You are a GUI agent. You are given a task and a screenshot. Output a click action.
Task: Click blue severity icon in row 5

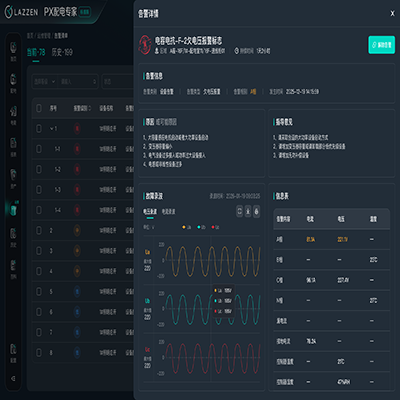[x=77, y=292]
